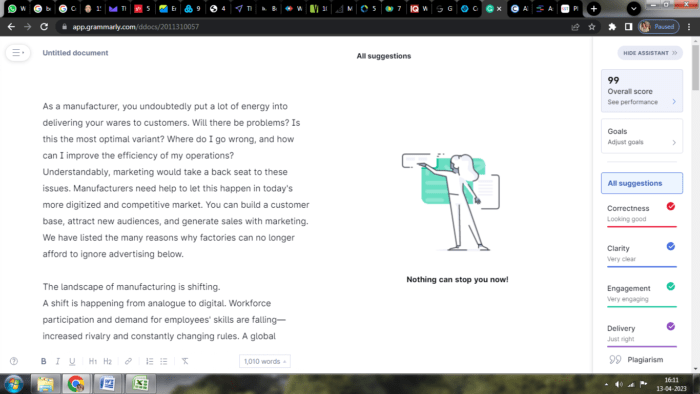Switch to the WhatsApp browser tab
This screenshot has width=700, height=394.
17,8
